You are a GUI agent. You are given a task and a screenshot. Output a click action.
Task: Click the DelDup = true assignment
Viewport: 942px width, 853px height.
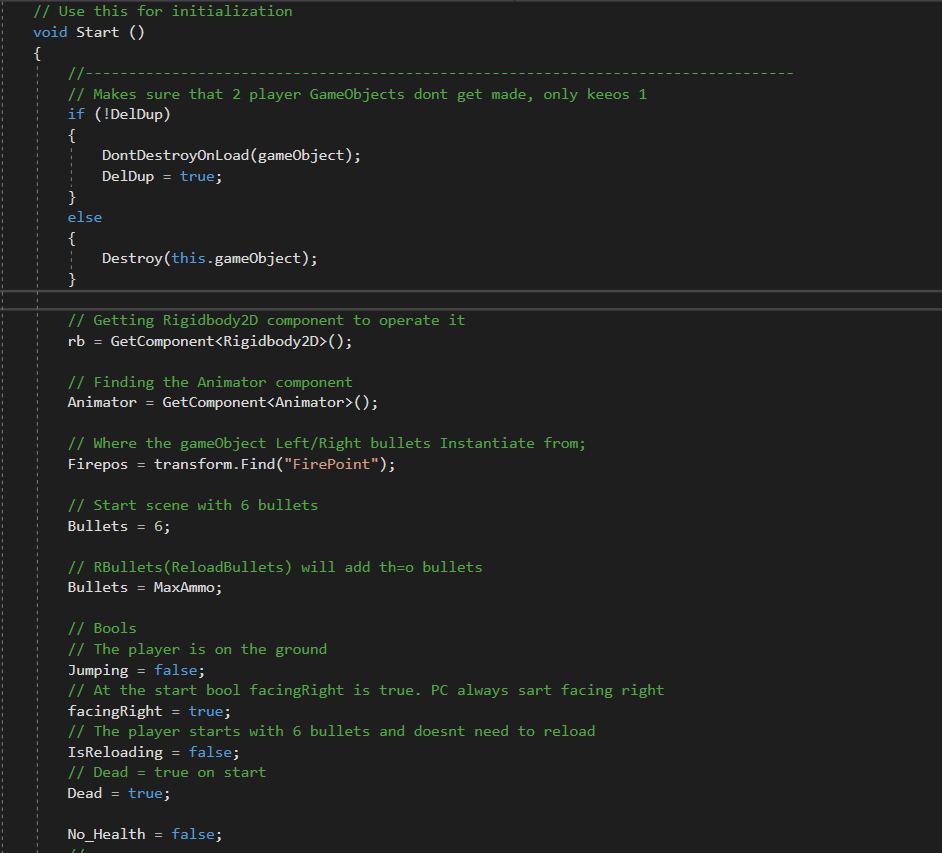(157, 176)
